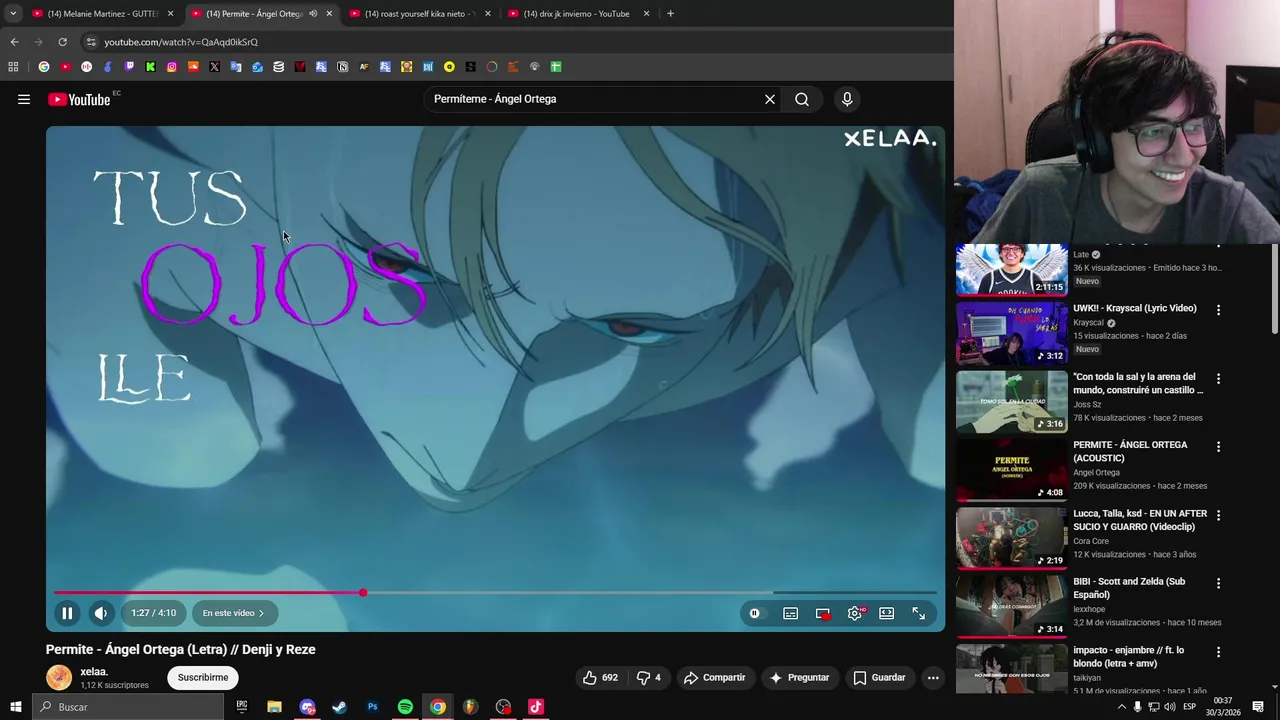Open Photoshop from the taskbar
The width and height of the screenshot is (1280, 720).
point(372,707)
